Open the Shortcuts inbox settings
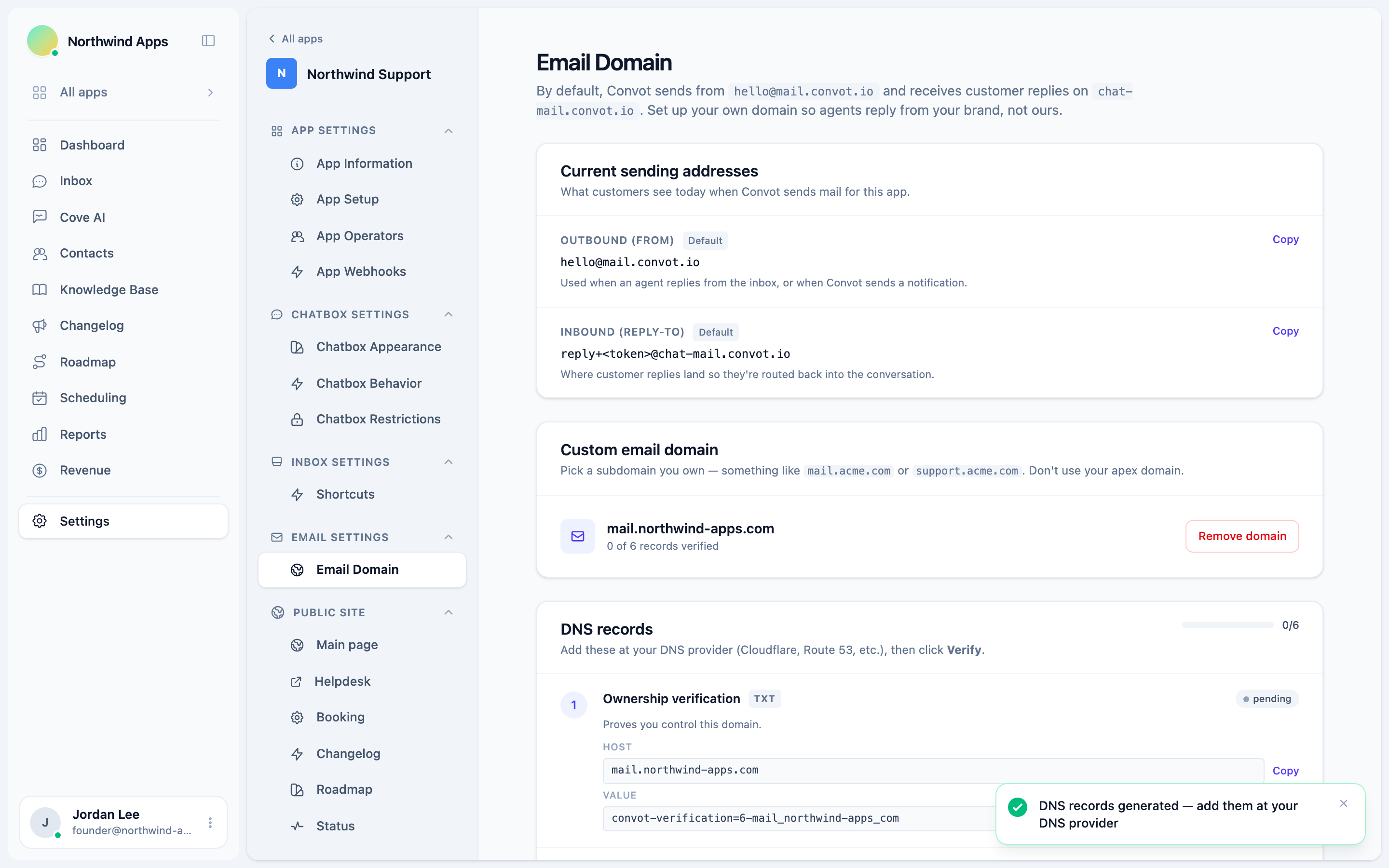This screenshot has width=1389, height=868. [362, 494]
